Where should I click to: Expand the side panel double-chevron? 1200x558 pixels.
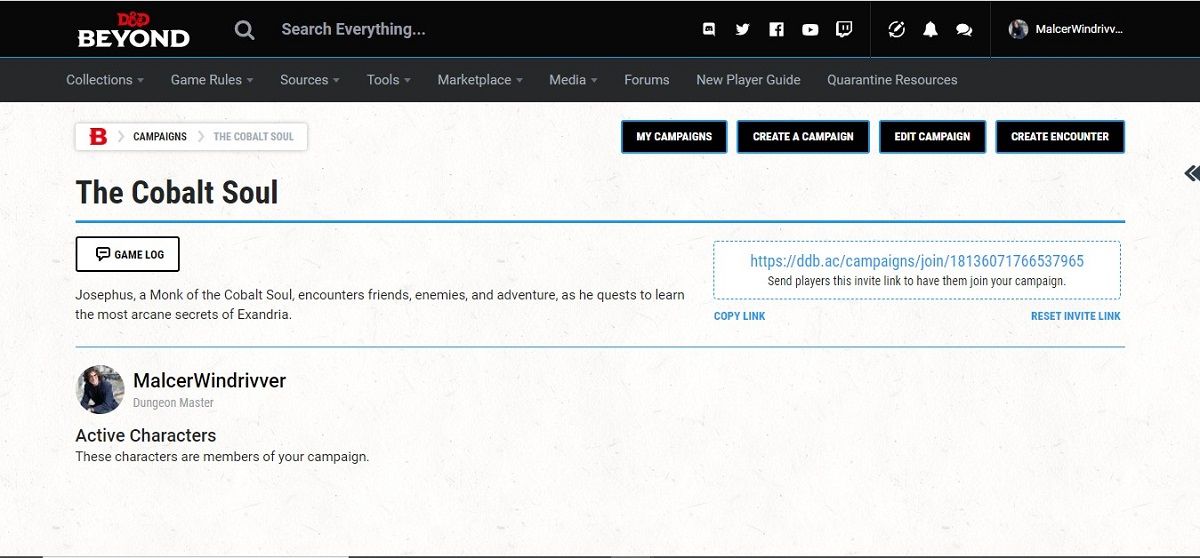point(1191,174)
